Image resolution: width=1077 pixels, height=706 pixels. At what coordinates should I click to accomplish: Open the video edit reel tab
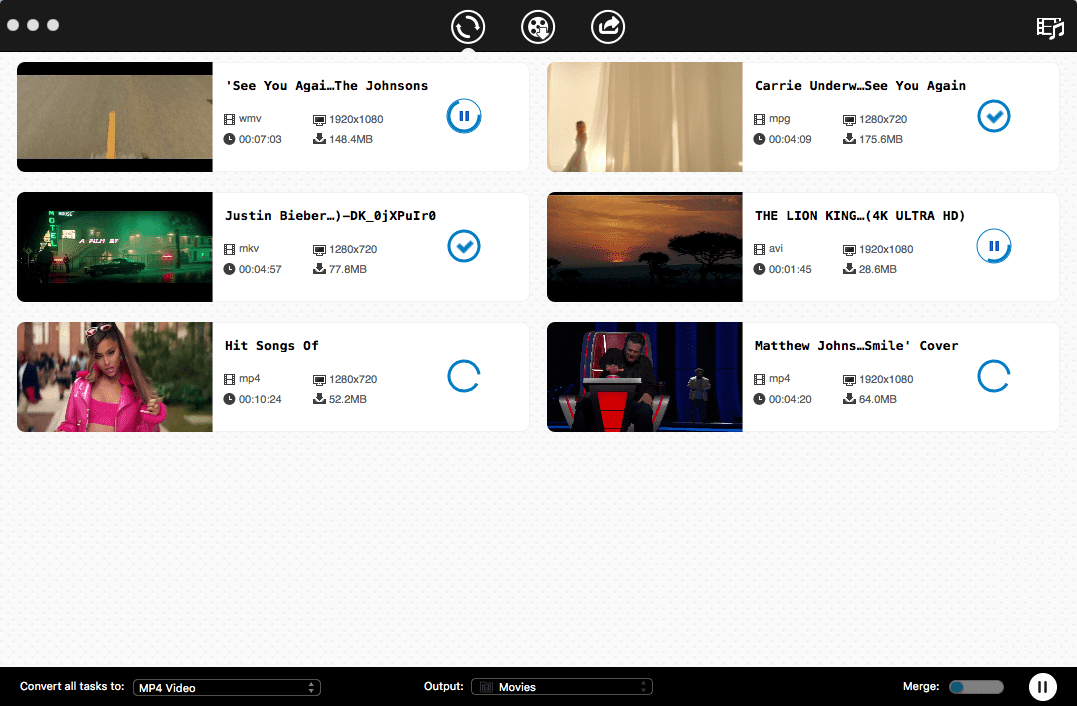click(538, 27)
